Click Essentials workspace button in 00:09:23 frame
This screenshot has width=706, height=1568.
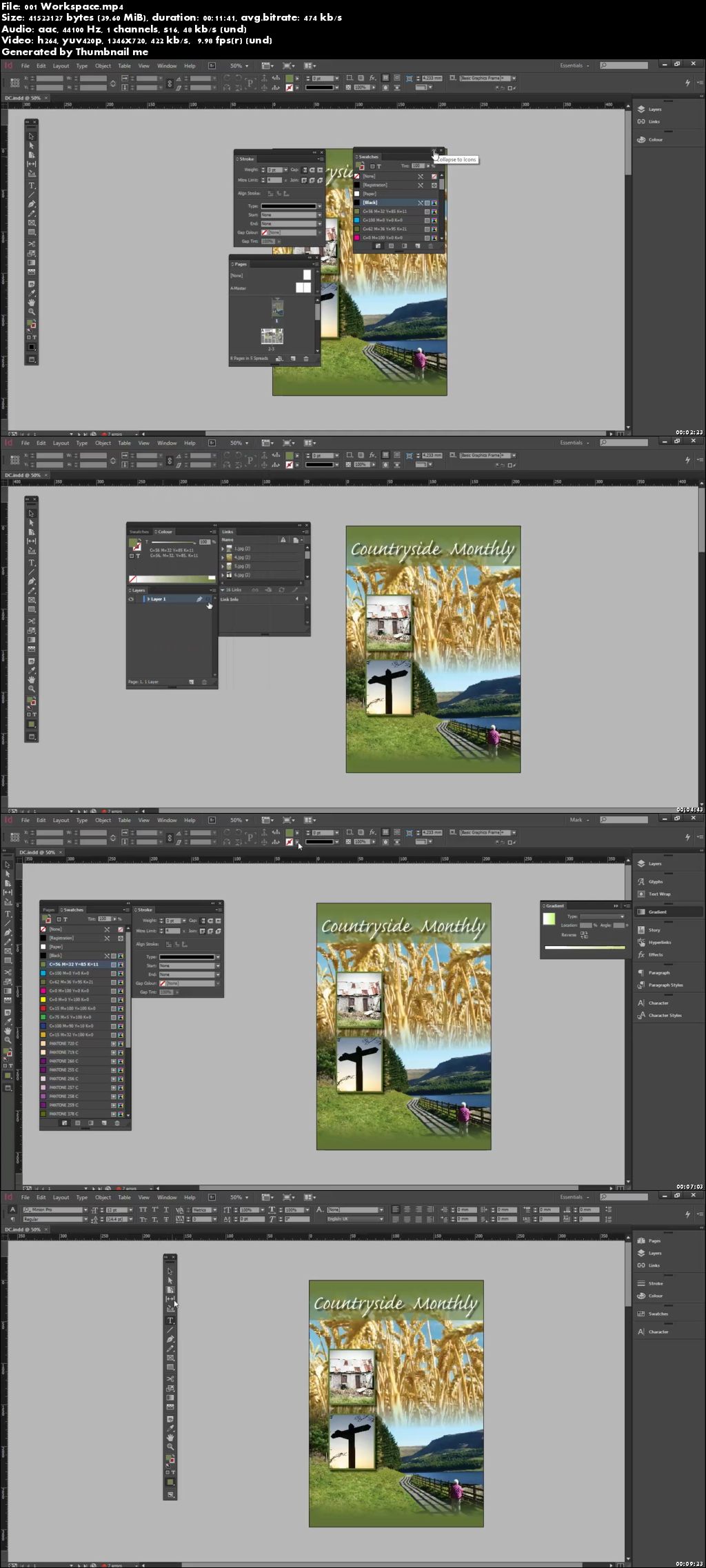574,1197
